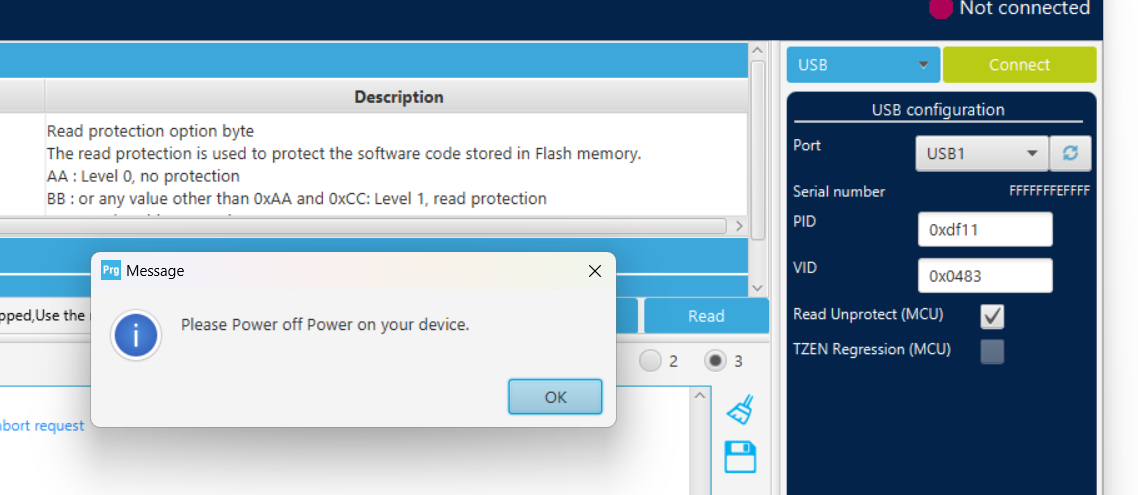Click the refresh ports icon button
Image resolution: width=1138 pixels, height=495 pixels.
point(1070,154)
